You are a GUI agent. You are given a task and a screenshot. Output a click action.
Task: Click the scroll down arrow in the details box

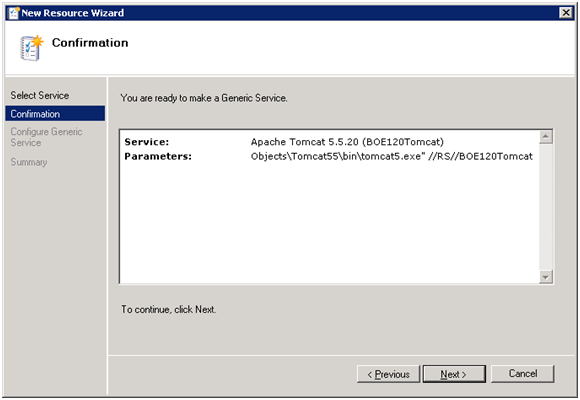coord(546,276)
